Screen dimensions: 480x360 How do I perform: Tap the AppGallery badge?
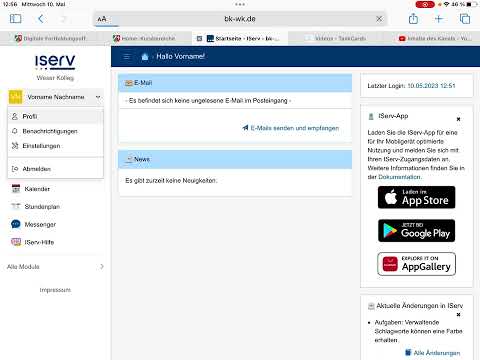click(416, 264)
